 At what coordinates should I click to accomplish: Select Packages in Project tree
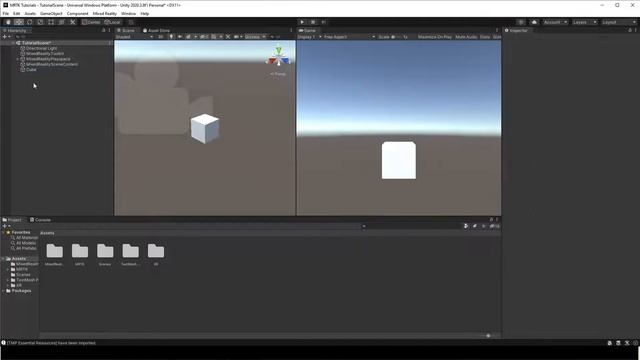pos(21,291)
